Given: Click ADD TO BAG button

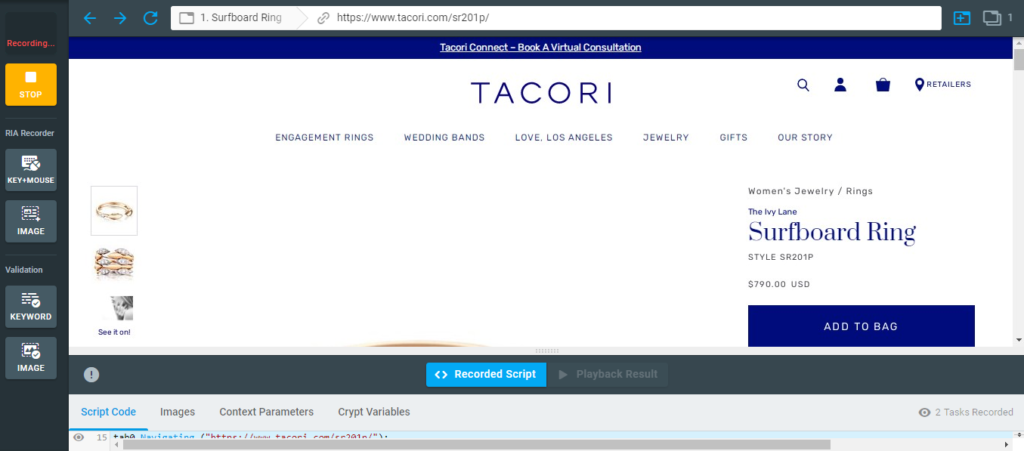Looking at the screenshot, I should click(x=861, y=326).
